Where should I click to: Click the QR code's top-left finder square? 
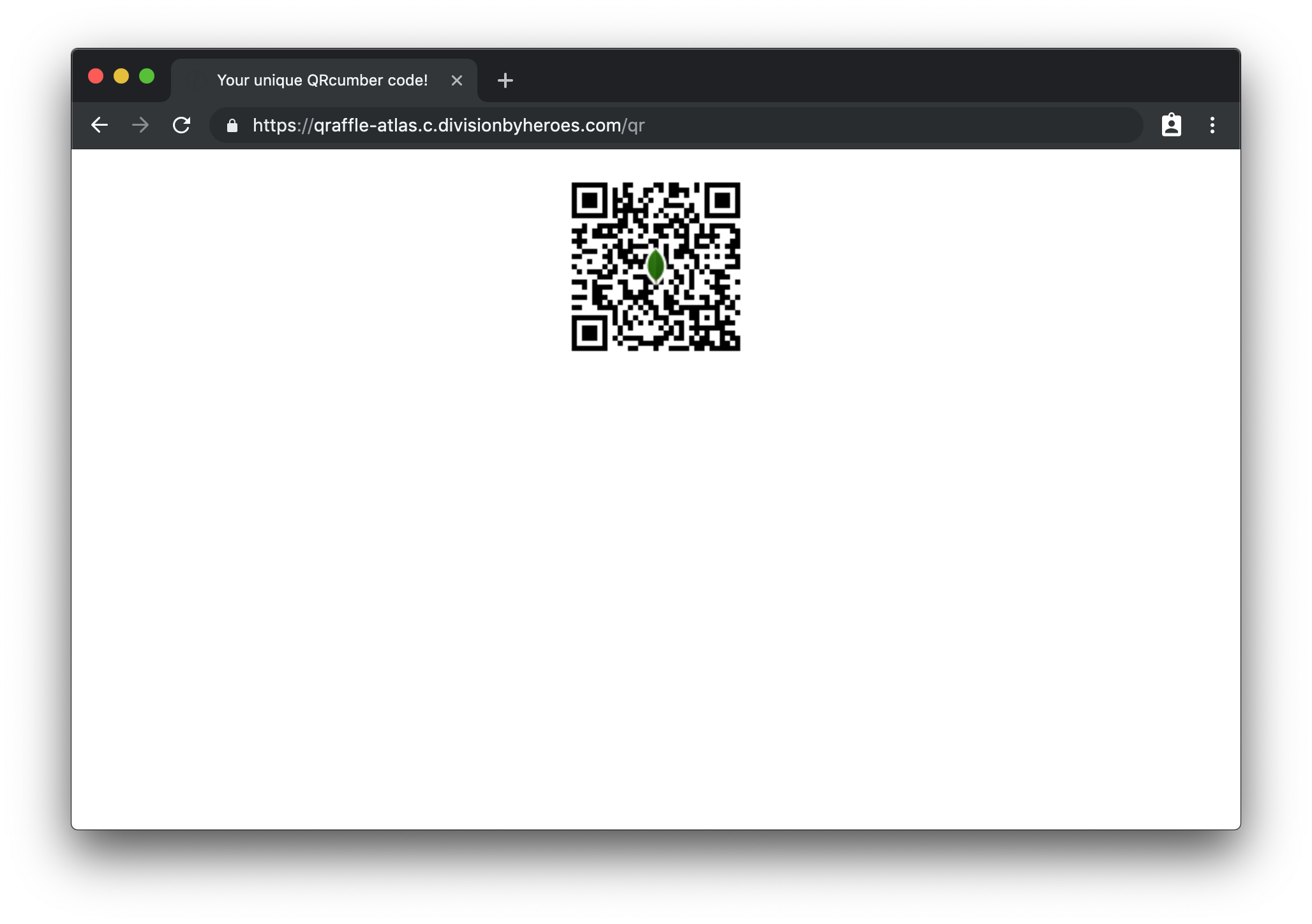(590, 201)
